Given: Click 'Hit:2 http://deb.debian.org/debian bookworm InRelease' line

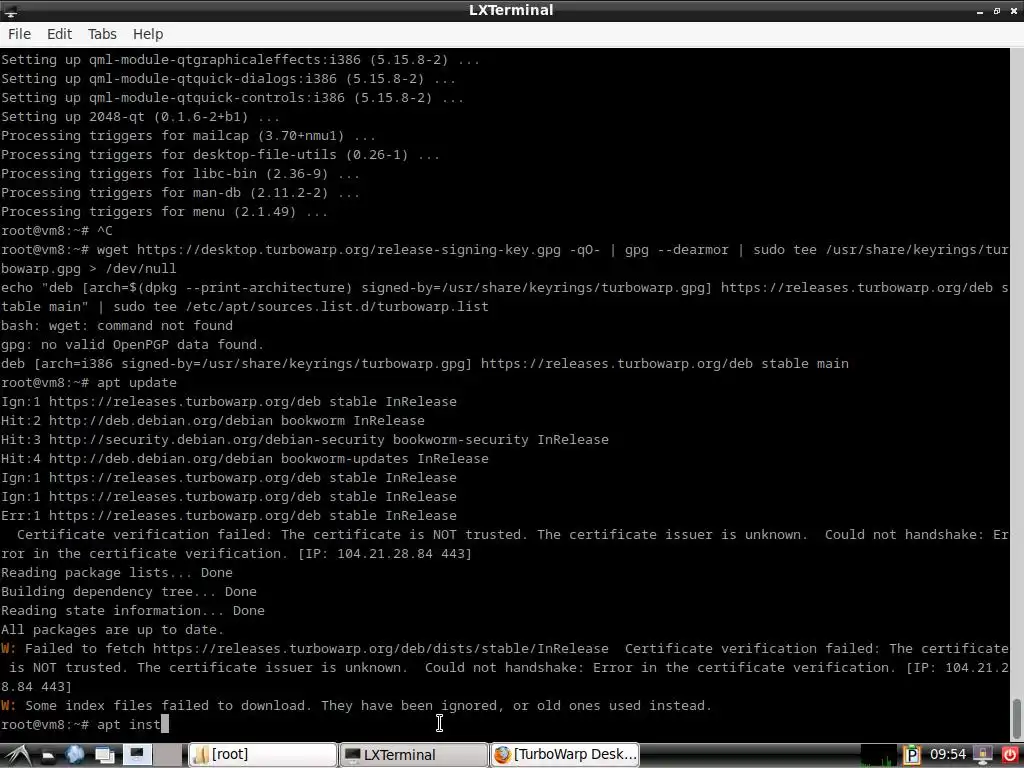Looking at the screenshot, I should tap(213, 420).
